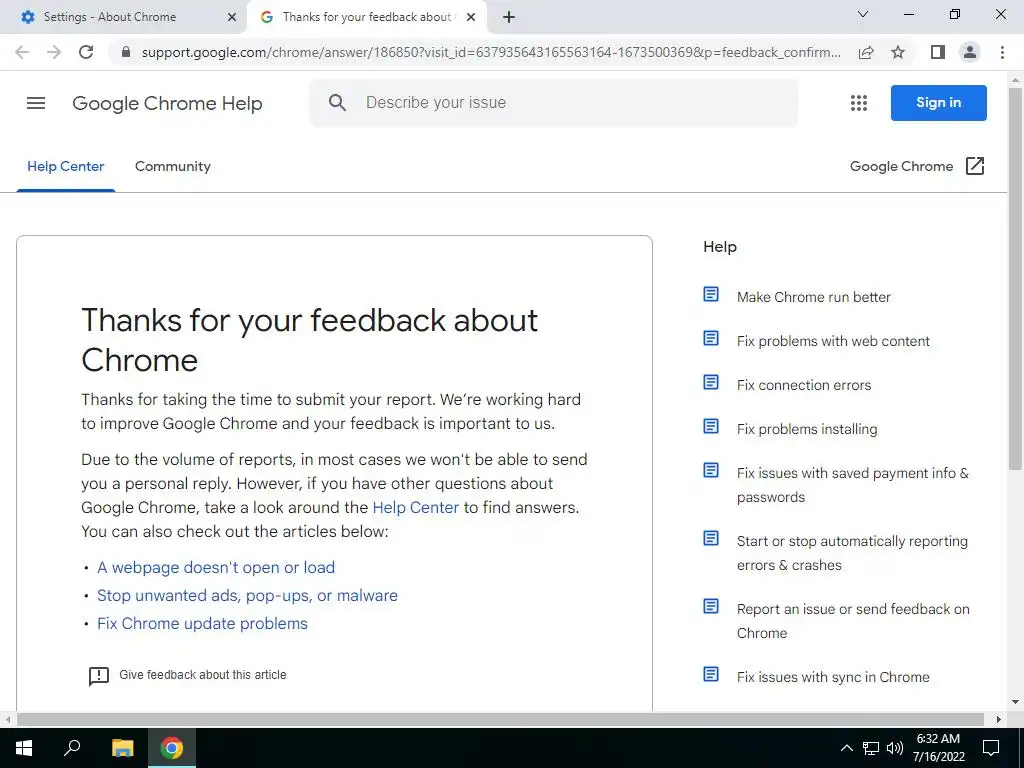Click Give feedback about this article
This screenshot has height=768, width=1024.
tap(202, 675)
